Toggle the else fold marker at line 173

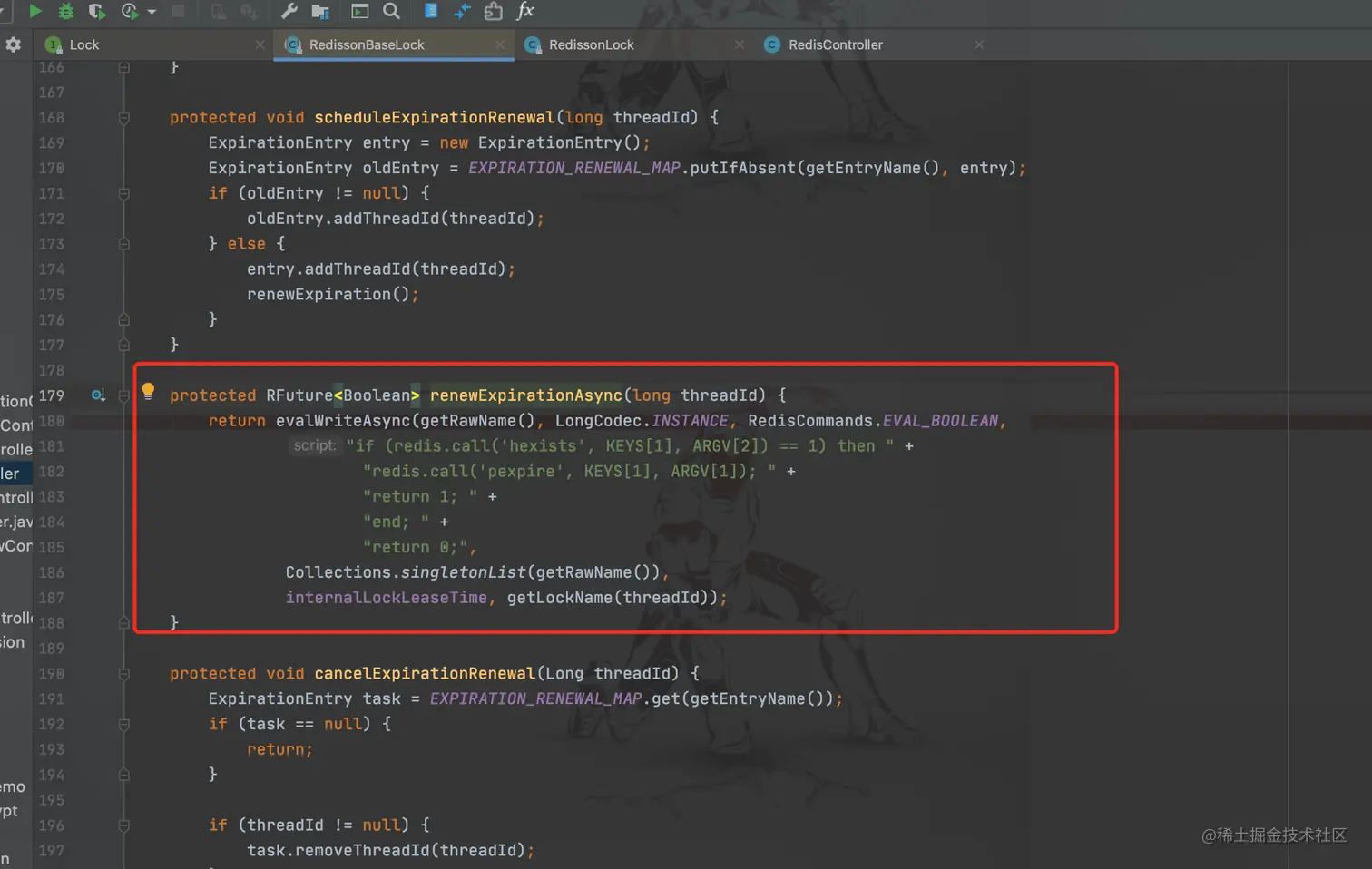[124, 244]
